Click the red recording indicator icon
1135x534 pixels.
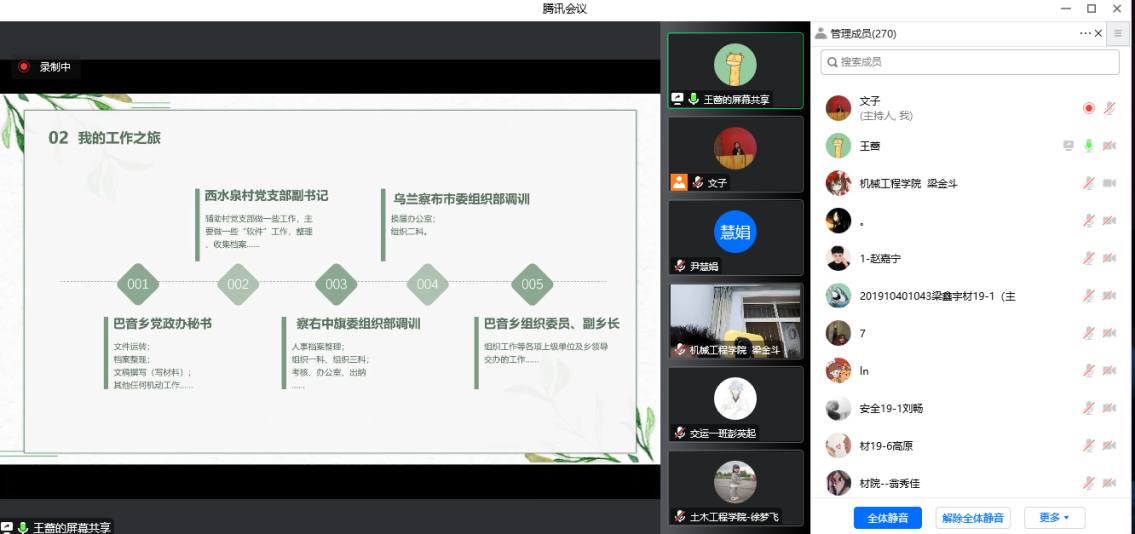click(x=24, y=67)
